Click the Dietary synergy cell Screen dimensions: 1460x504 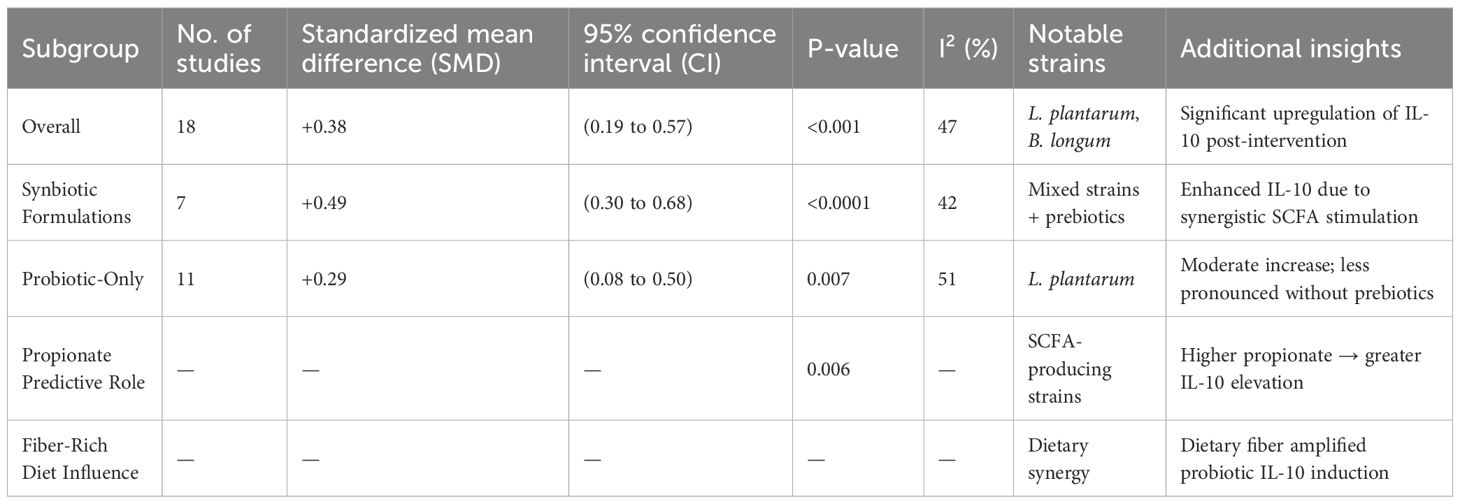(1060, 458)
